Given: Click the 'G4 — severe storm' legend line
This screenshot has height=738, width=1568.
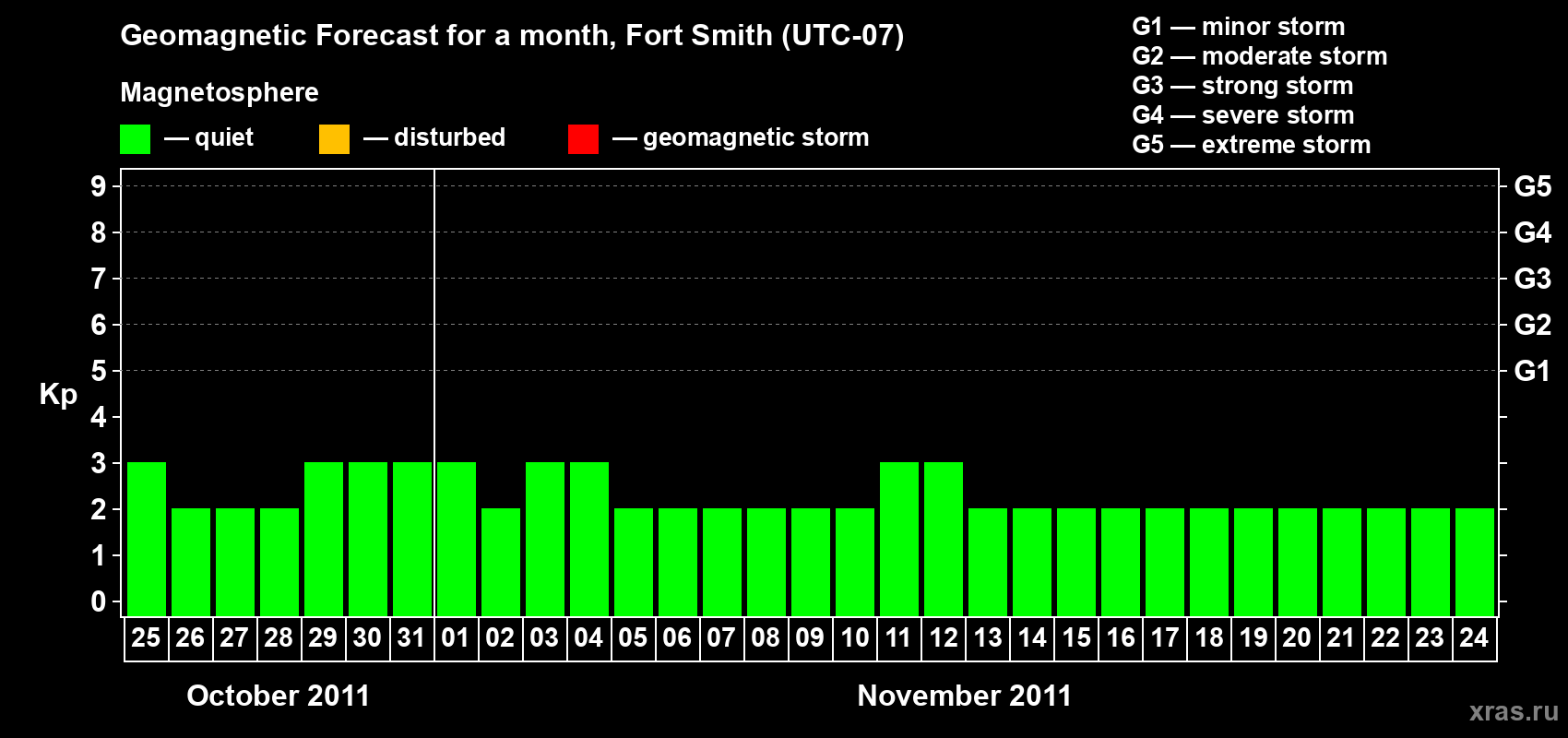Looking at the screenshot, I should coord(1243,115).
